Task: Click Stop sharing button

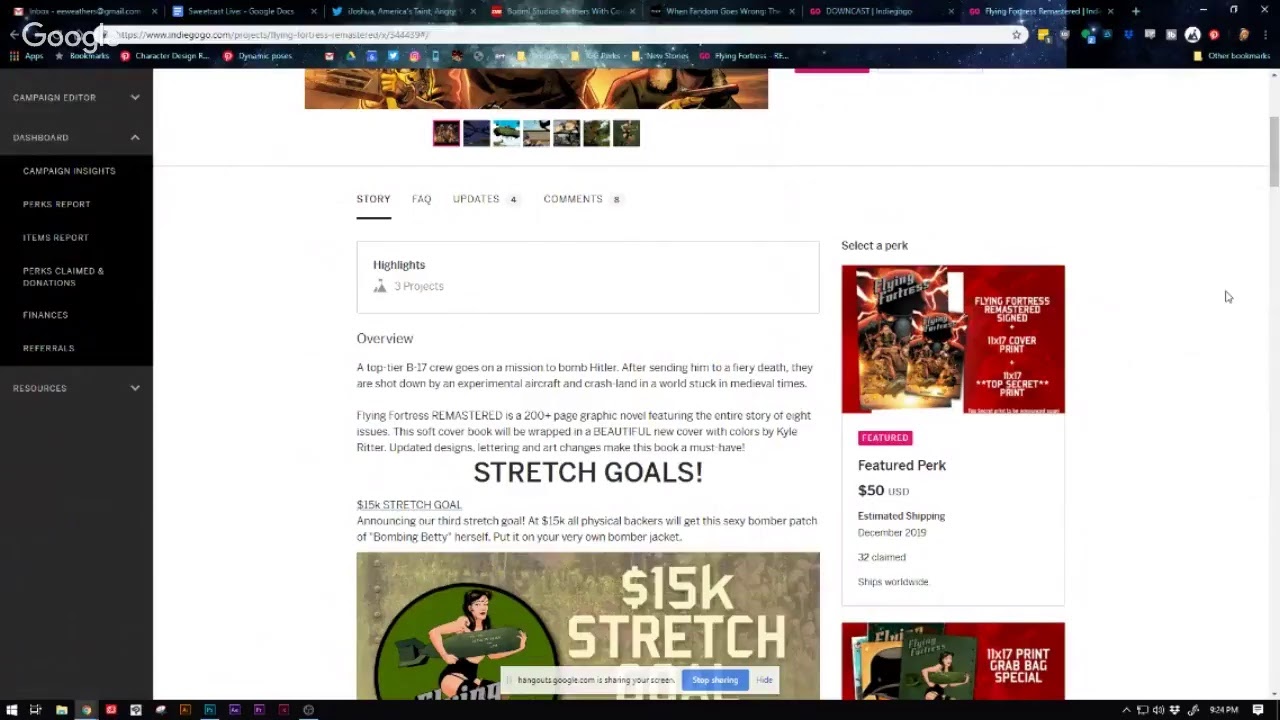Action: 714,680
